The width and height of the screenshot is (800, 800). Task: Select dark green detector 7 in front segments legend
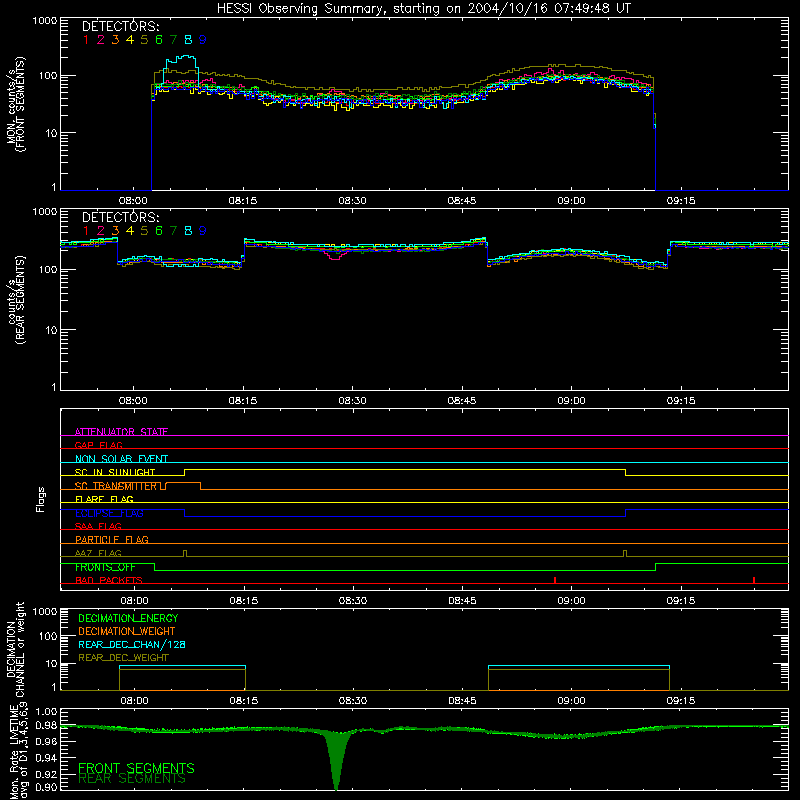pyautogui.click(x=173, y=40)
